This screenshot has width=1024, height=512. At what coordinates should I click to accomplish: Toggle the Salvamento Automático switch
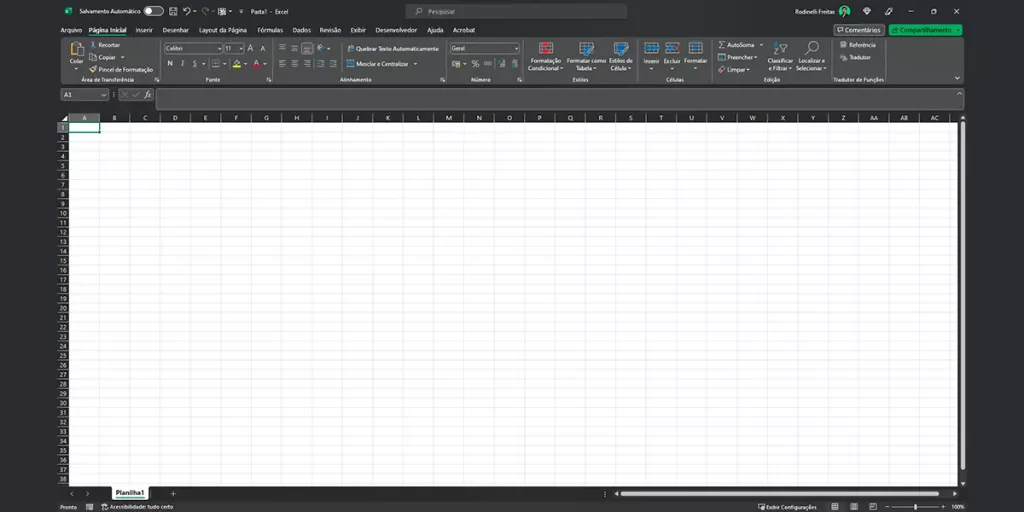click(153, 11)
